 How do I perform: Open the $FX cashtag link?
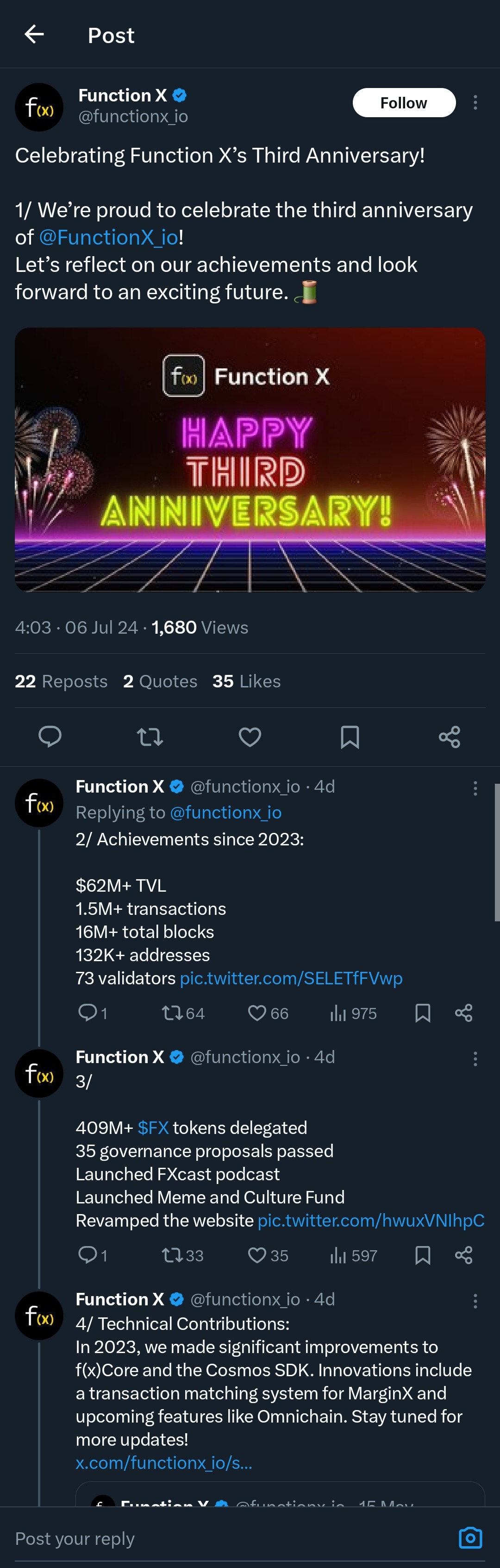point(153,1127)
